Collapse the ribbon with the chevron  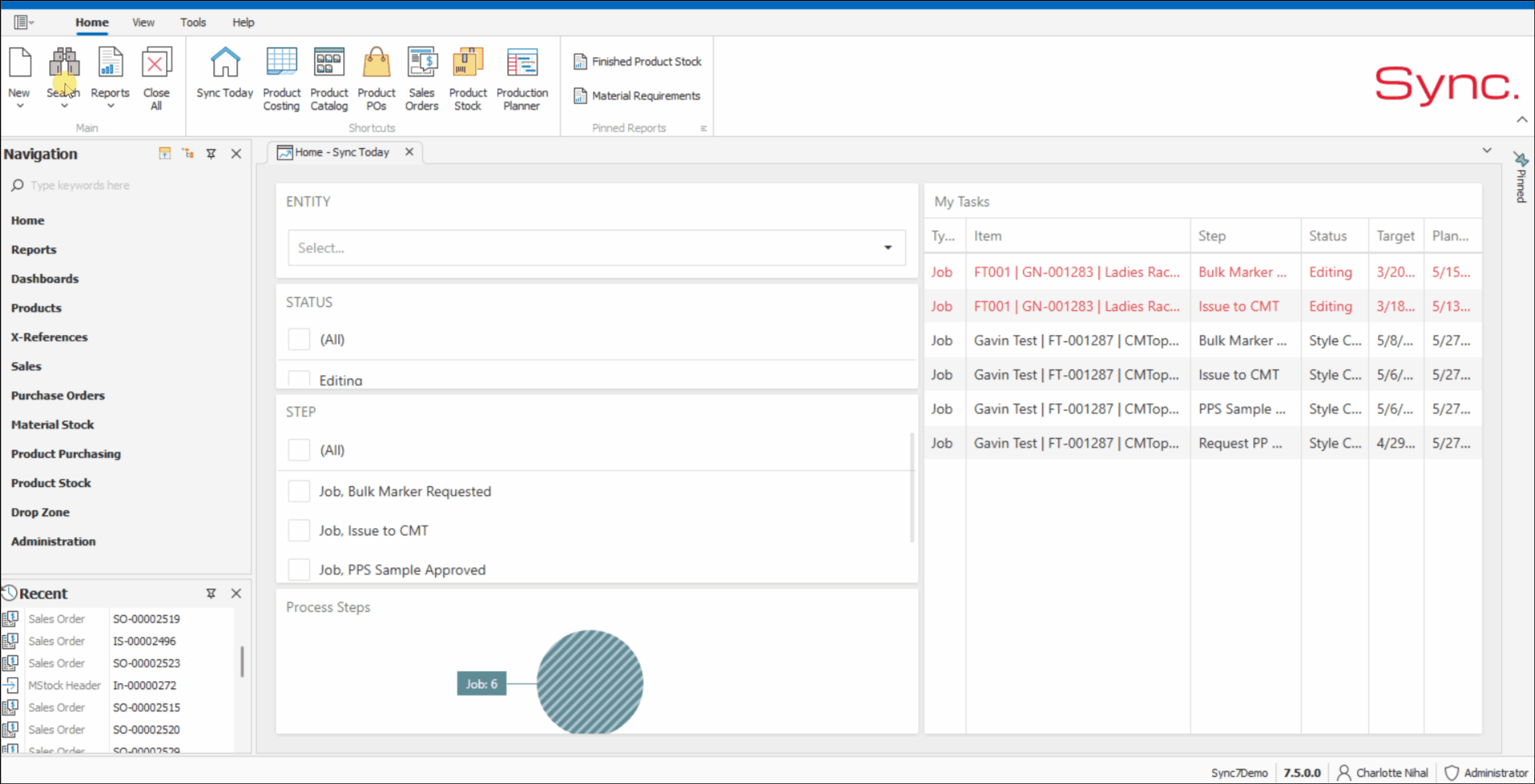coord(1521,120)
